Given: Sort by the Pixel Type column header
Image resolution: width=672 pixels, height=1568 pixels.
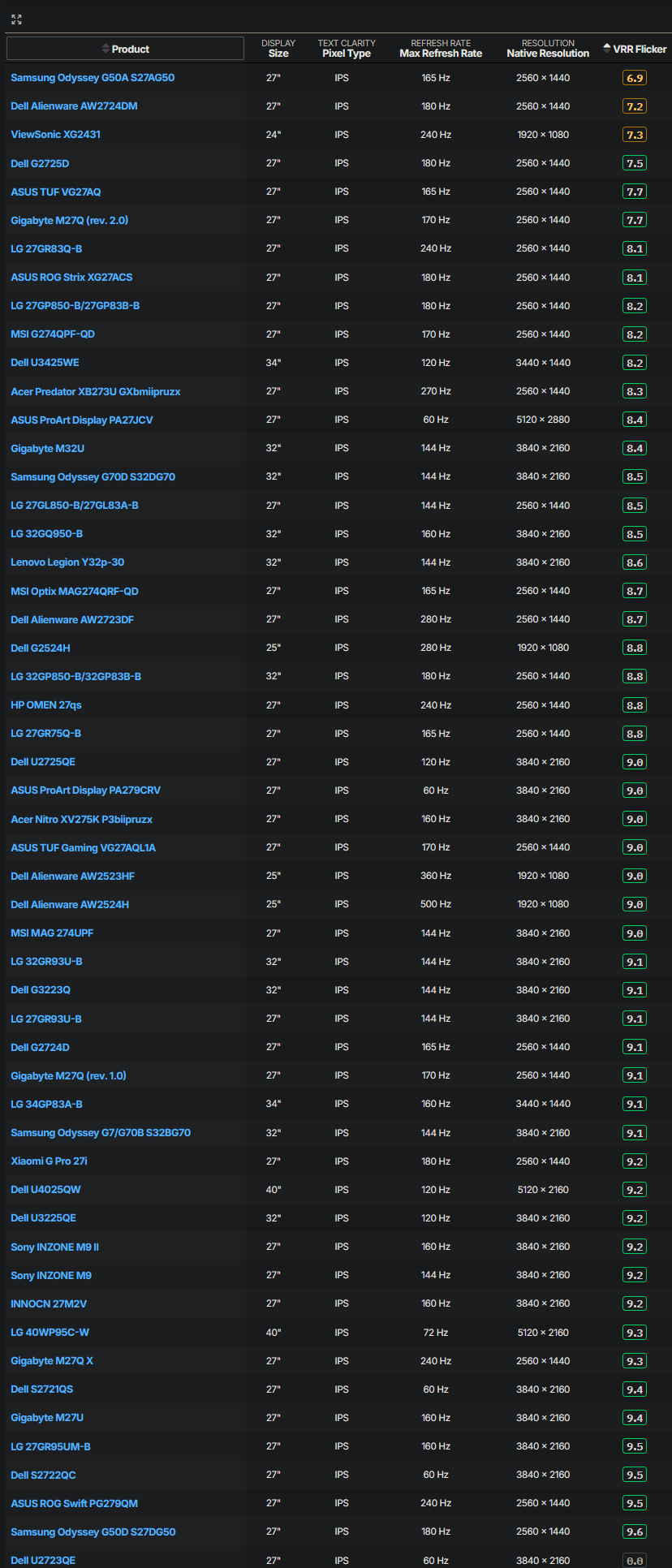Looking at the screenshot, I should point(347,49).
